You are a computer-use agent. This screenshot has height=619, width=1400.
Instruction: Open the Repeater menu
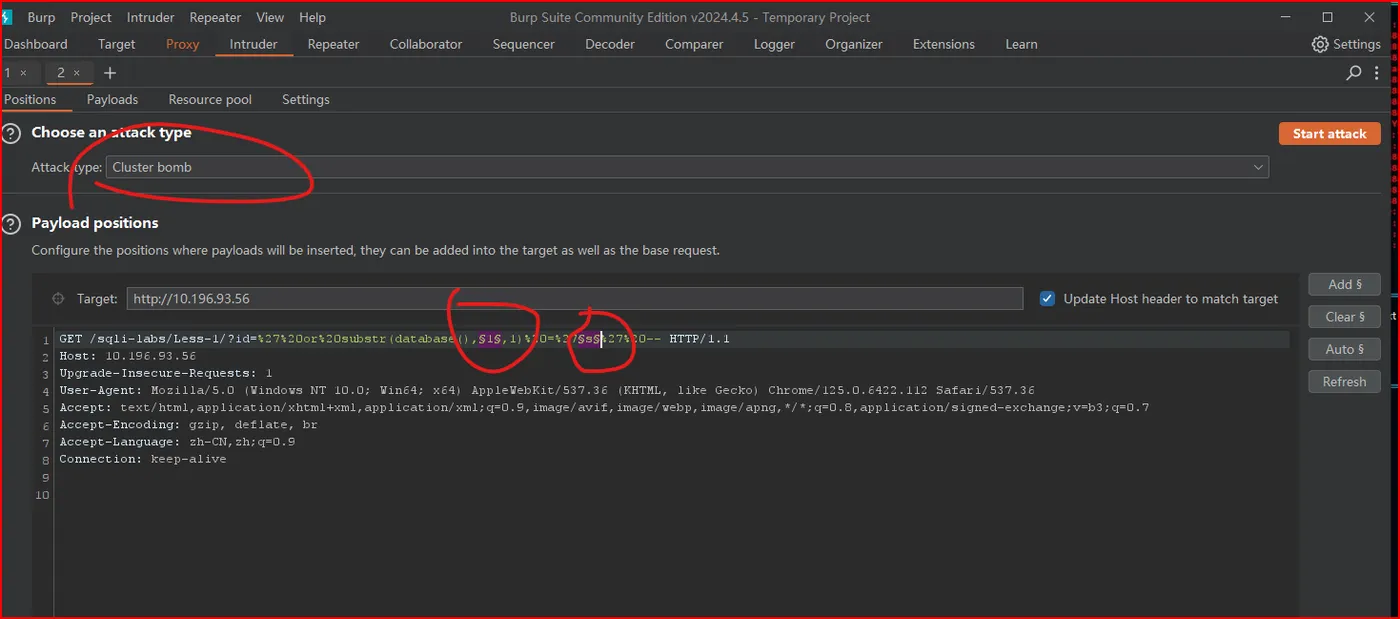pyautogui.click(x=215, y=17)
